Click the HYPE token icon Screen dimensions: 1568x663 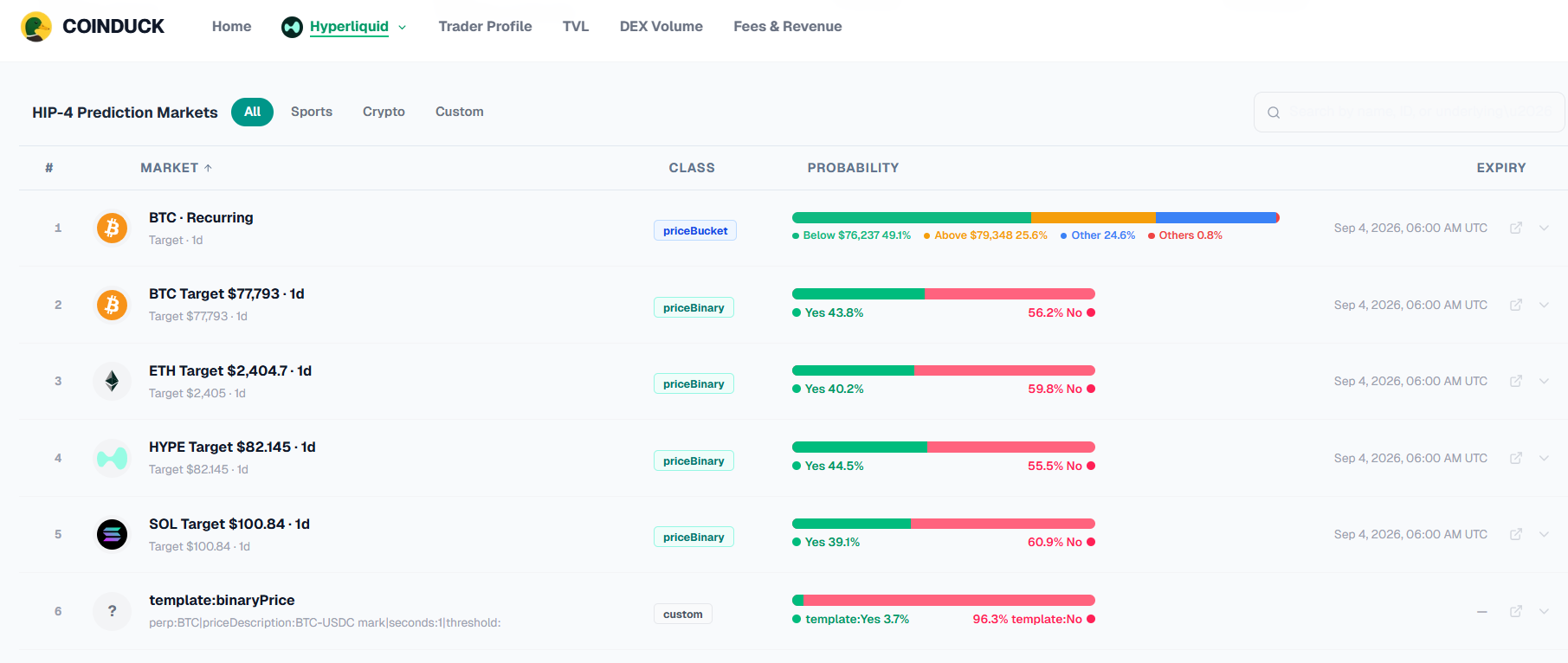pyautogui.click(x=112, y=458)
